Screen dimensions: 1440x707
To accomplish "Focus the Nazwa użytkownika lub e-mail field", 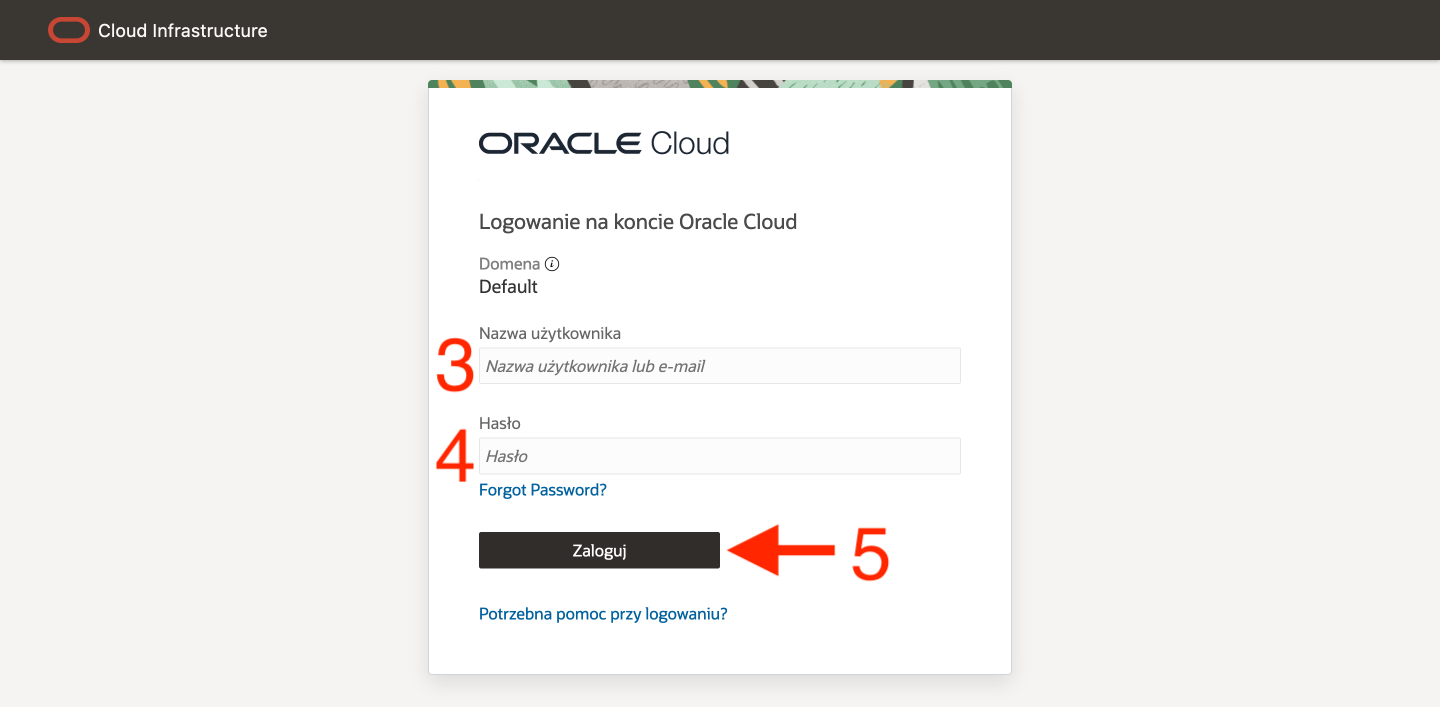I will (719, 366).
